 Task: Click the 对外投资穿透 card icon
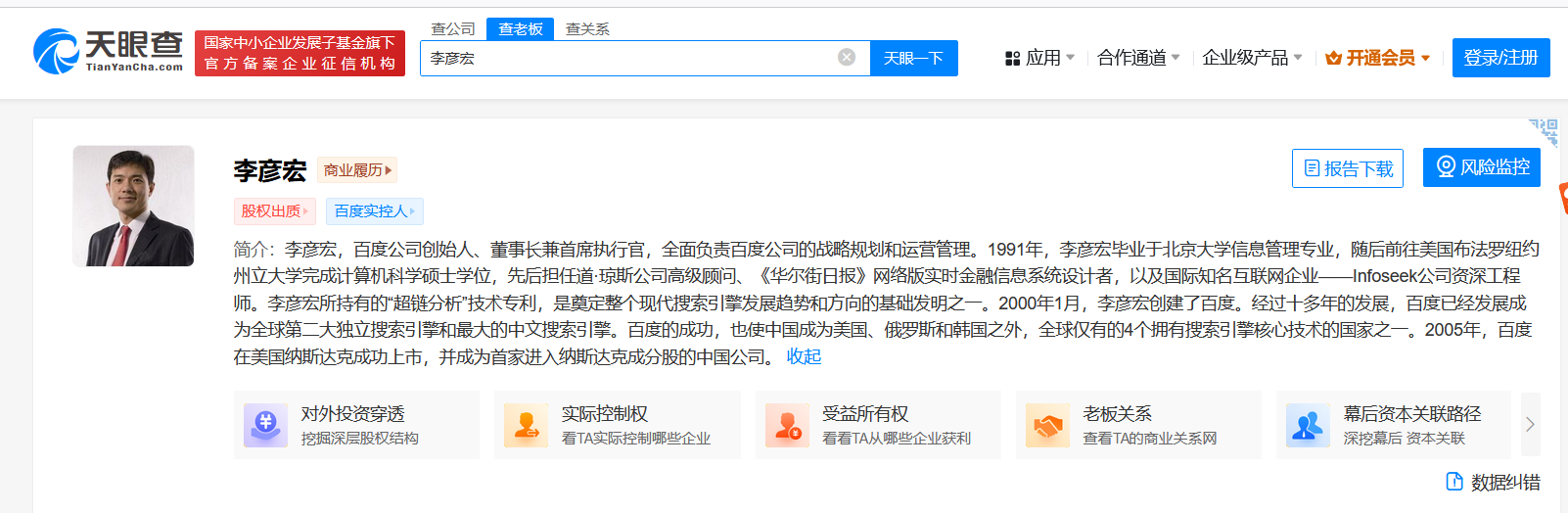coord(265,425)
